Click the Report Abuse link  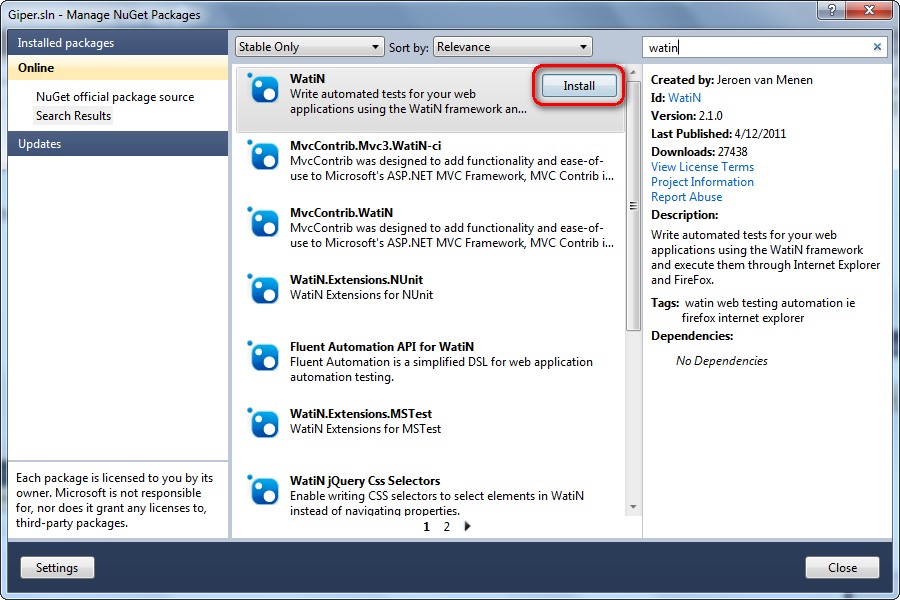[x=686, y=197]
